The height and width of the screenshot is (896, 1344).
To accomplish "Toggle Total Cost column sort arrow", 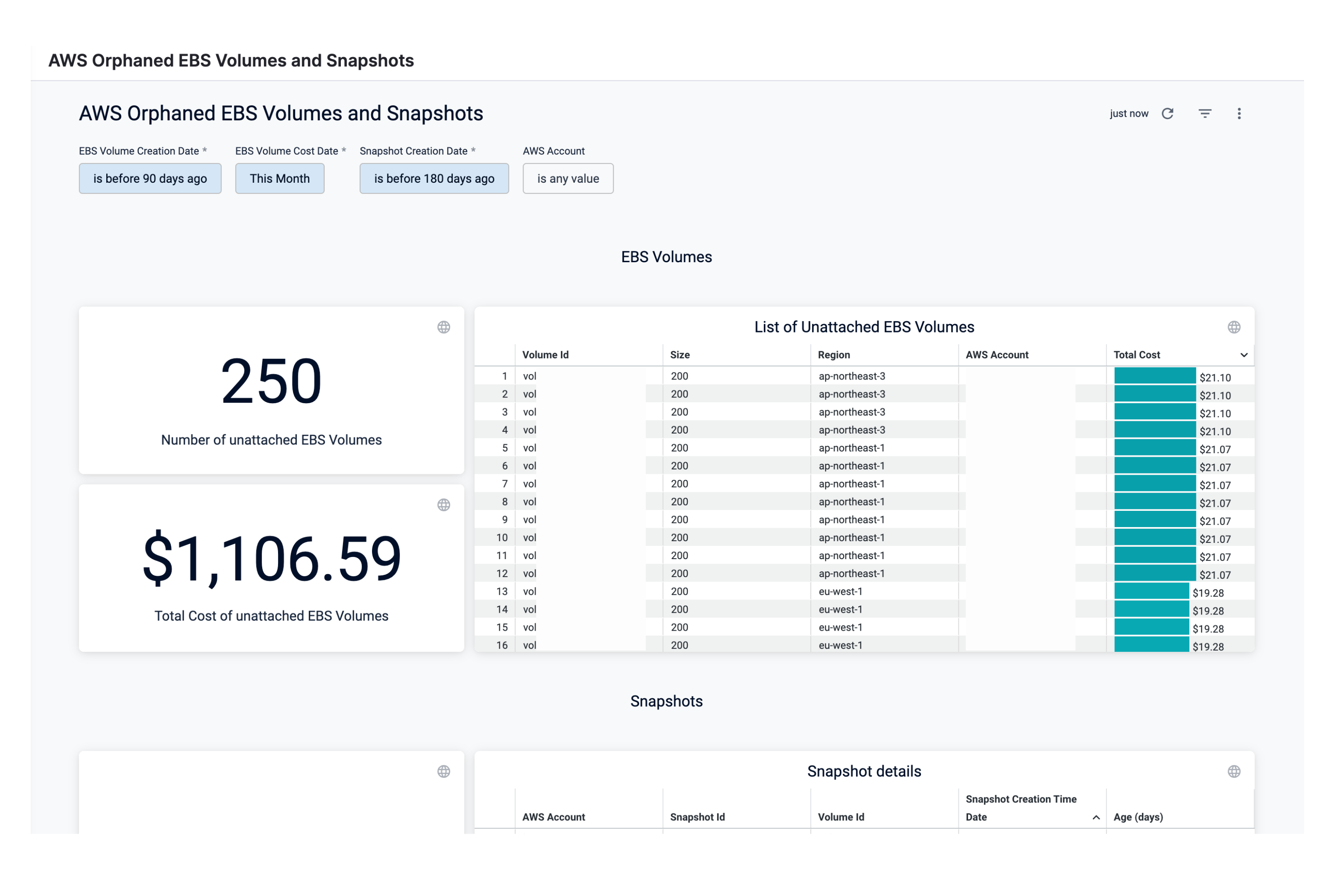I will (1243, 355).
